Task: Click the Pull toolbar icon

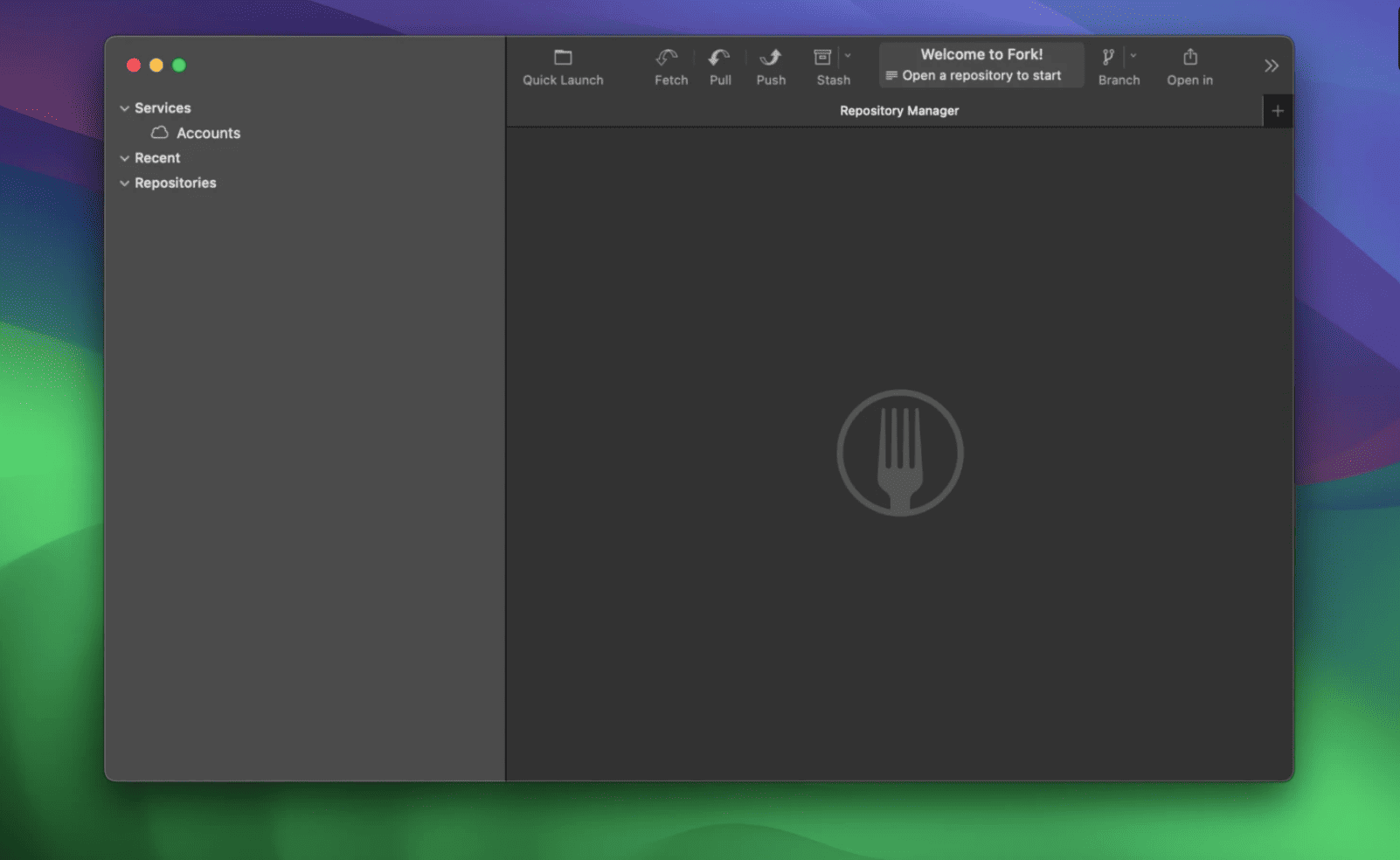Action: tap(719, 58)
